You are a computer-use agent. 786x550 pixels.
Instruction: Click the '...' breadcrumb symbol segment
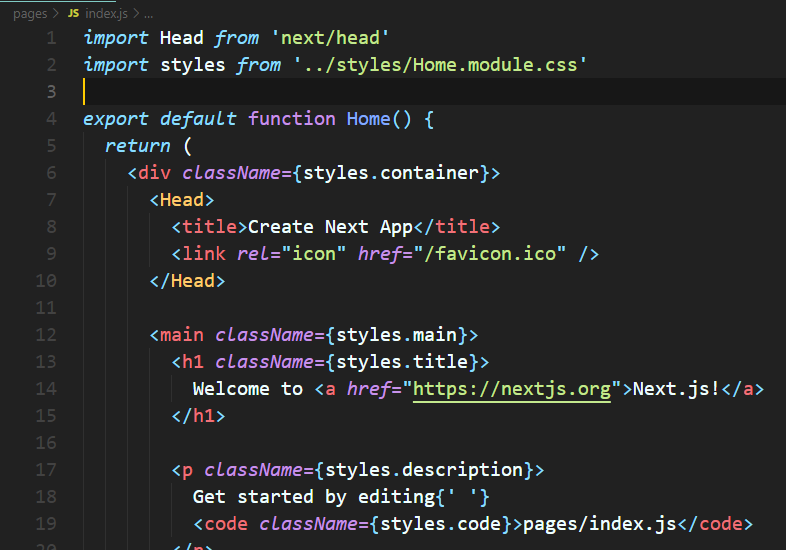click(x=148, y=15)
